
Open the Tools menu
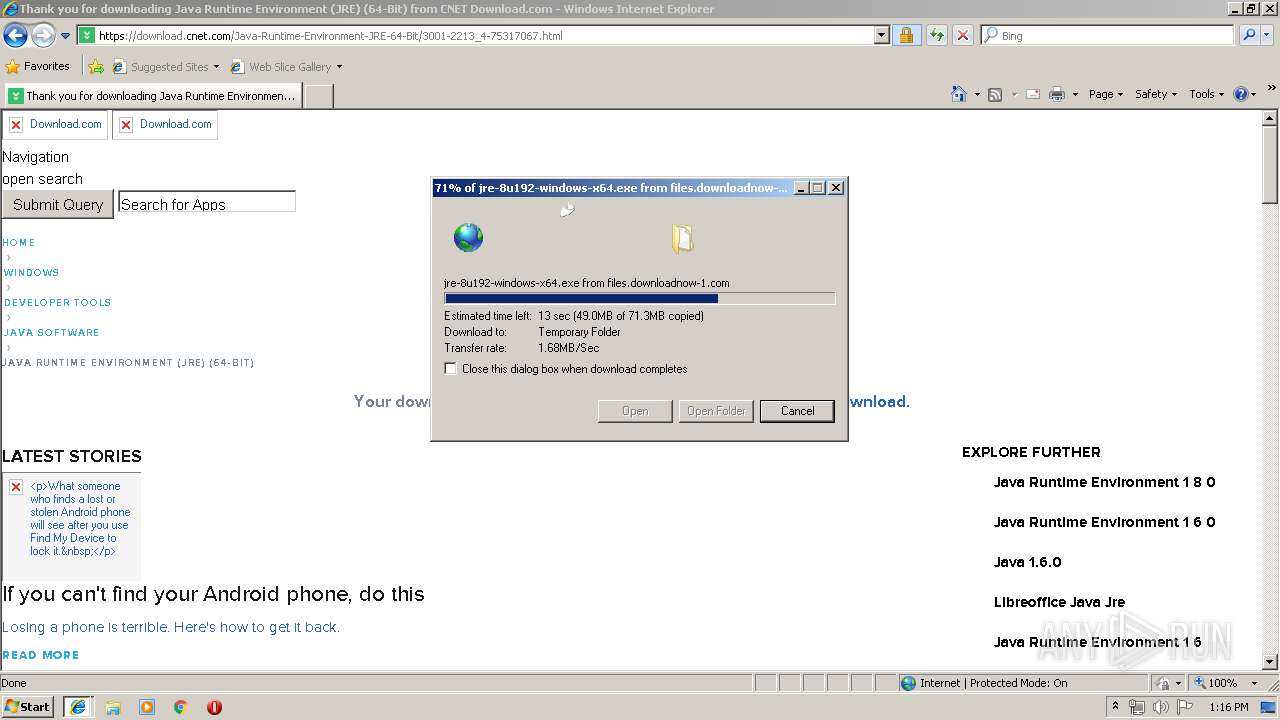pos(1206,94)
